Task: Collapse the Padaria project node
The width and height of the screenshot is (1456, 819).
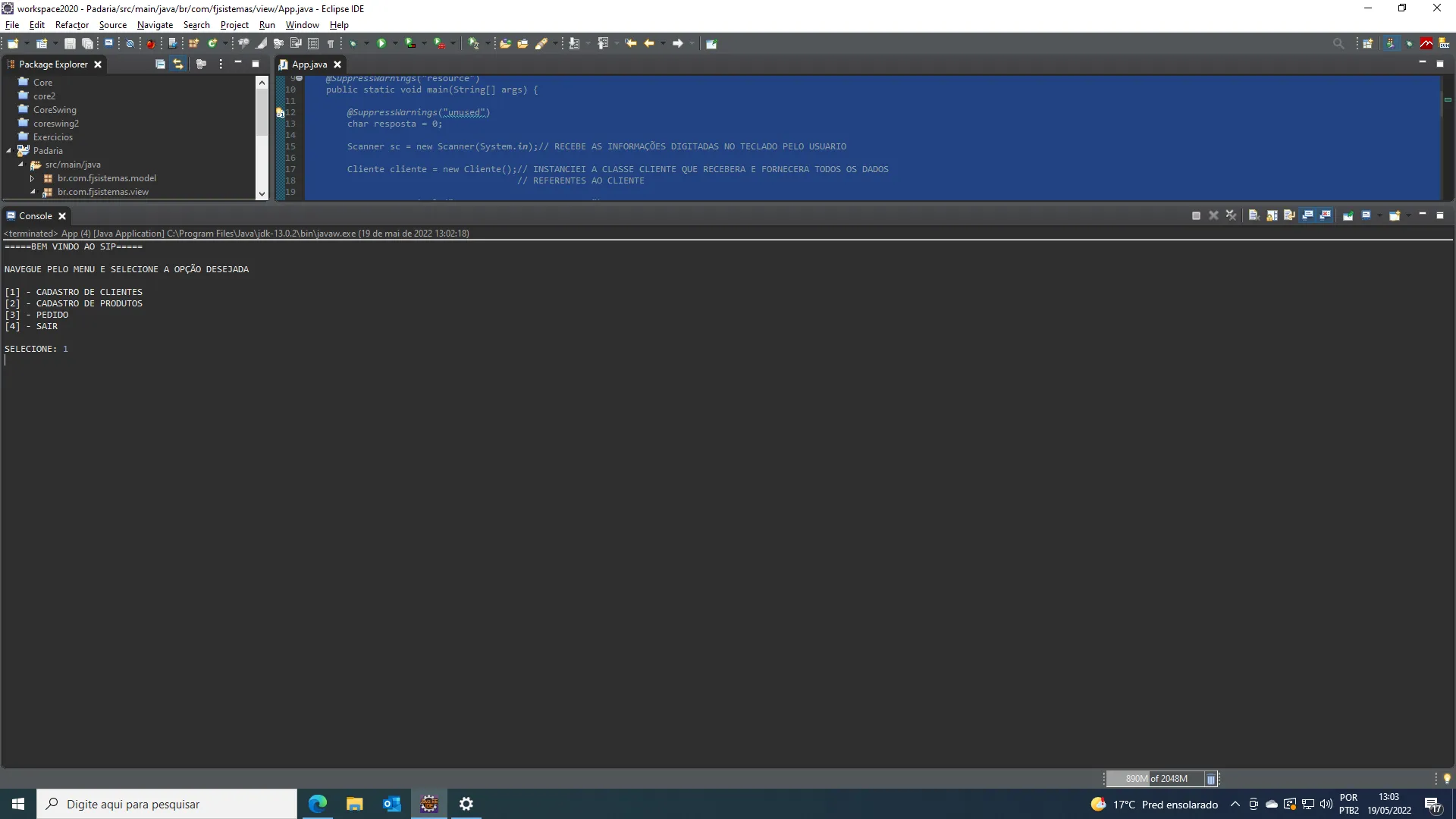Action: point(8,151)
